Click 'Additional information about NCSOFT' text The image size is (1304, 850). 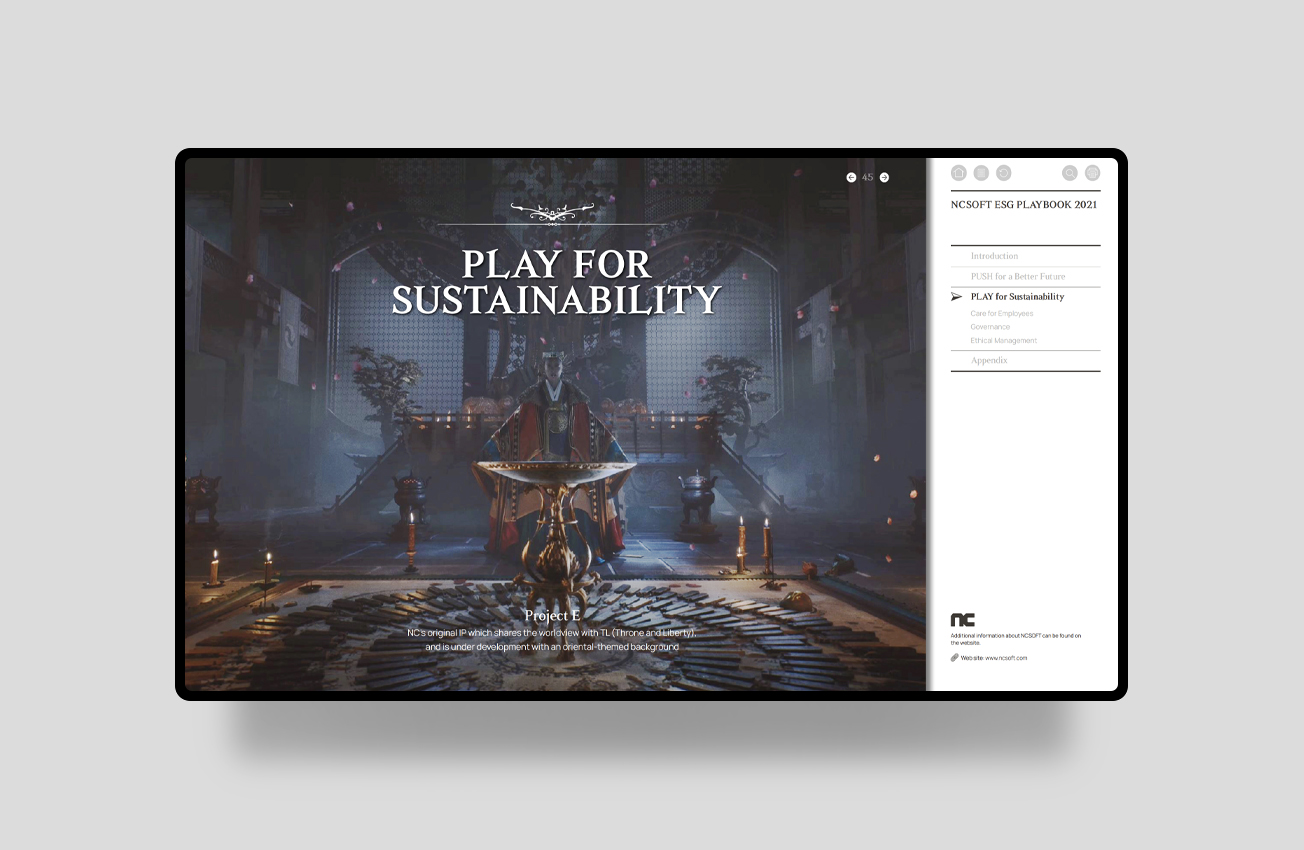(x=1016, y=639)
